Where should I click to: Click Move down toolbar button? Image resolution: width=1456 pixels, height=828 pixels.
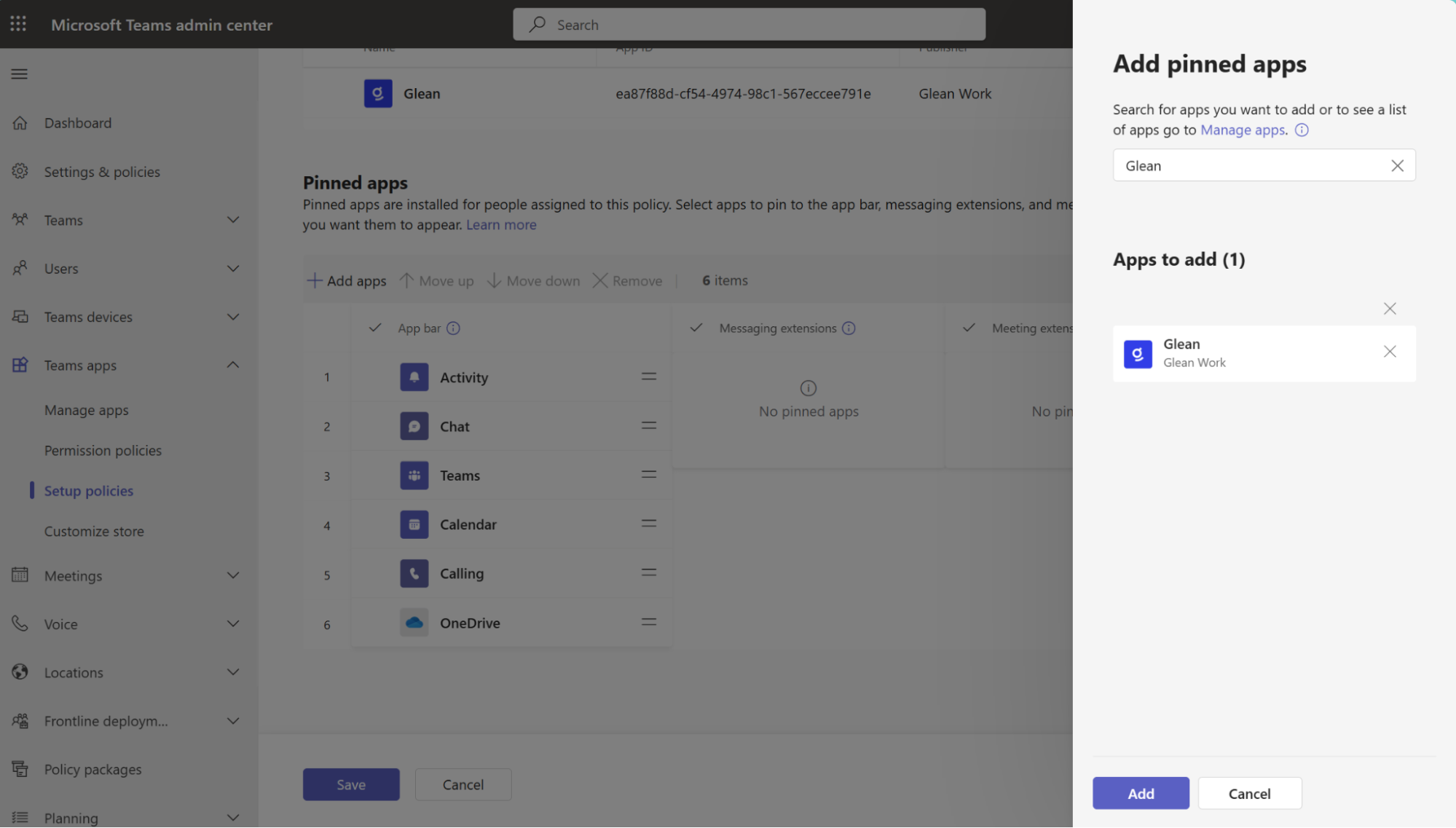click(x=534, y=280)
